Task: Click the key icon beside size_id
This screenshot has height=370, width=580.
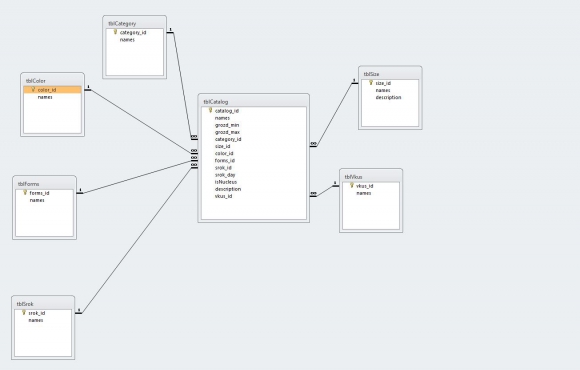Action: (371, 83)
